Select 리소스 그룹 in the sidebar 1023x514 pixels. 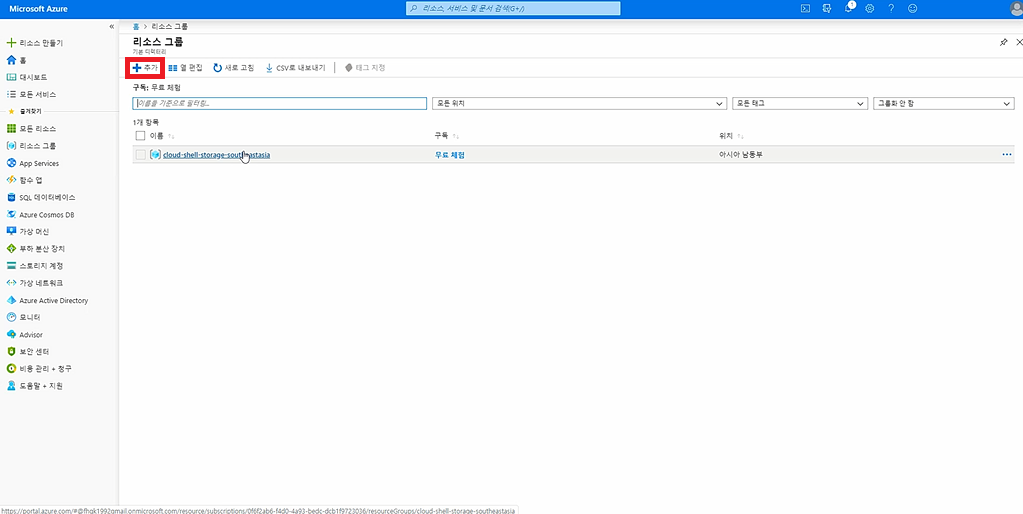tap(31, 145)
